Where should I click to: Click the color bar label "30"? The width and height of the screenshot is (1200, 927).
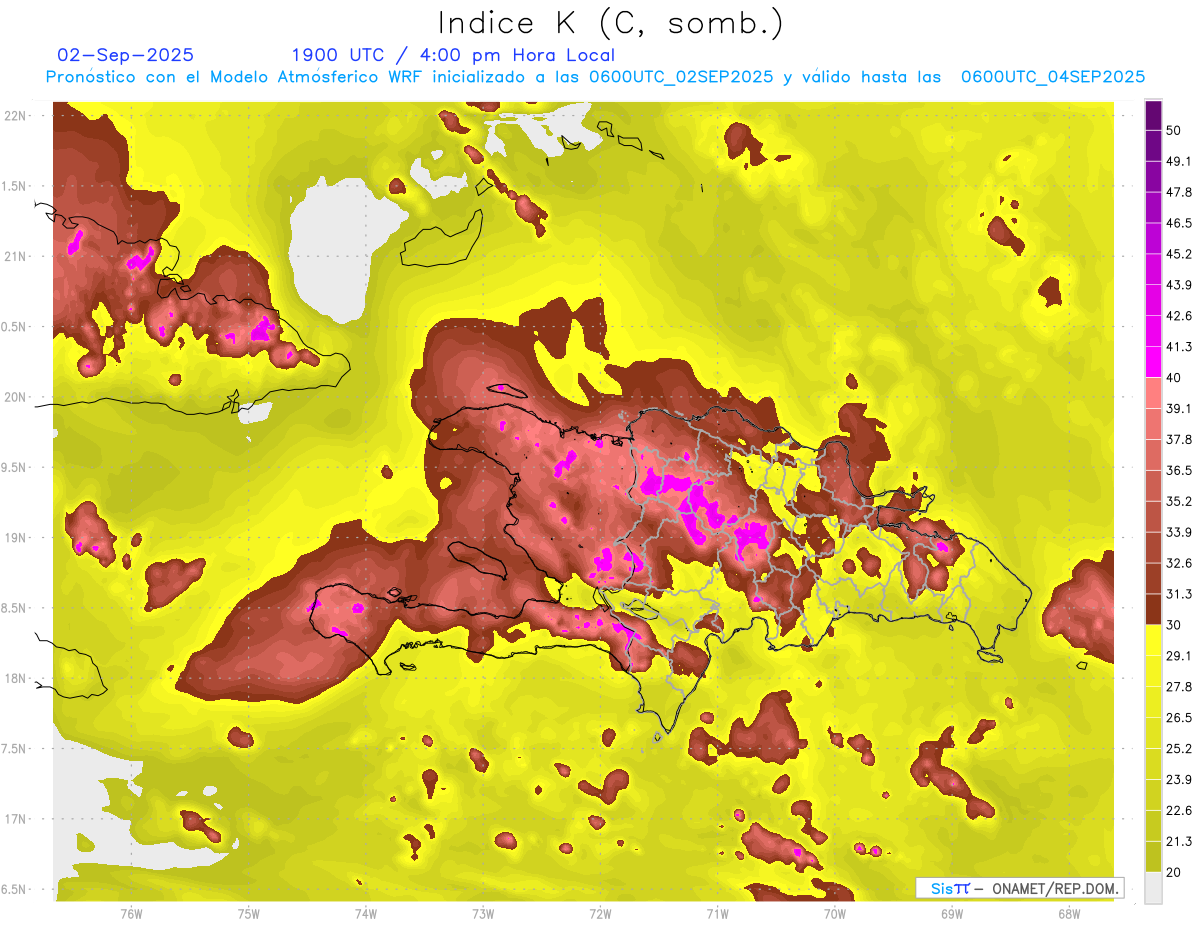click(x=1175, y=625)
